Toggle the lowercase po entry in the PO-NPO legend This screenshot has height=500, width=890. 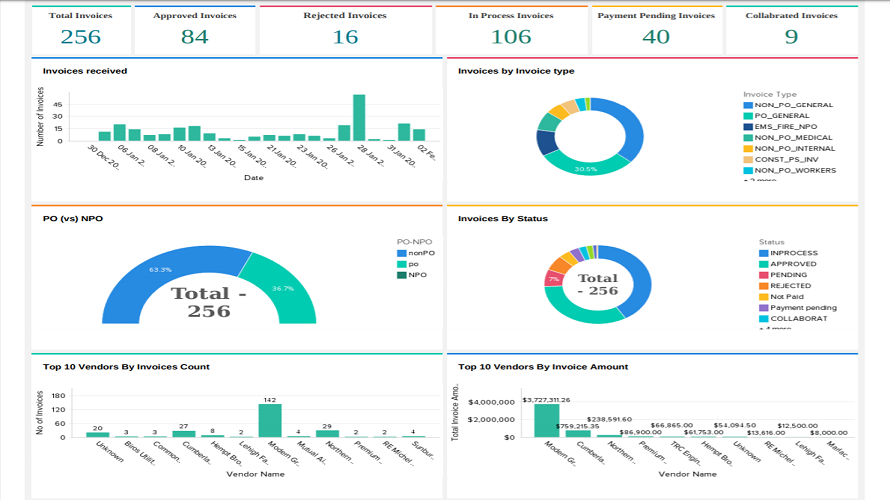click(x=408, y=264)
